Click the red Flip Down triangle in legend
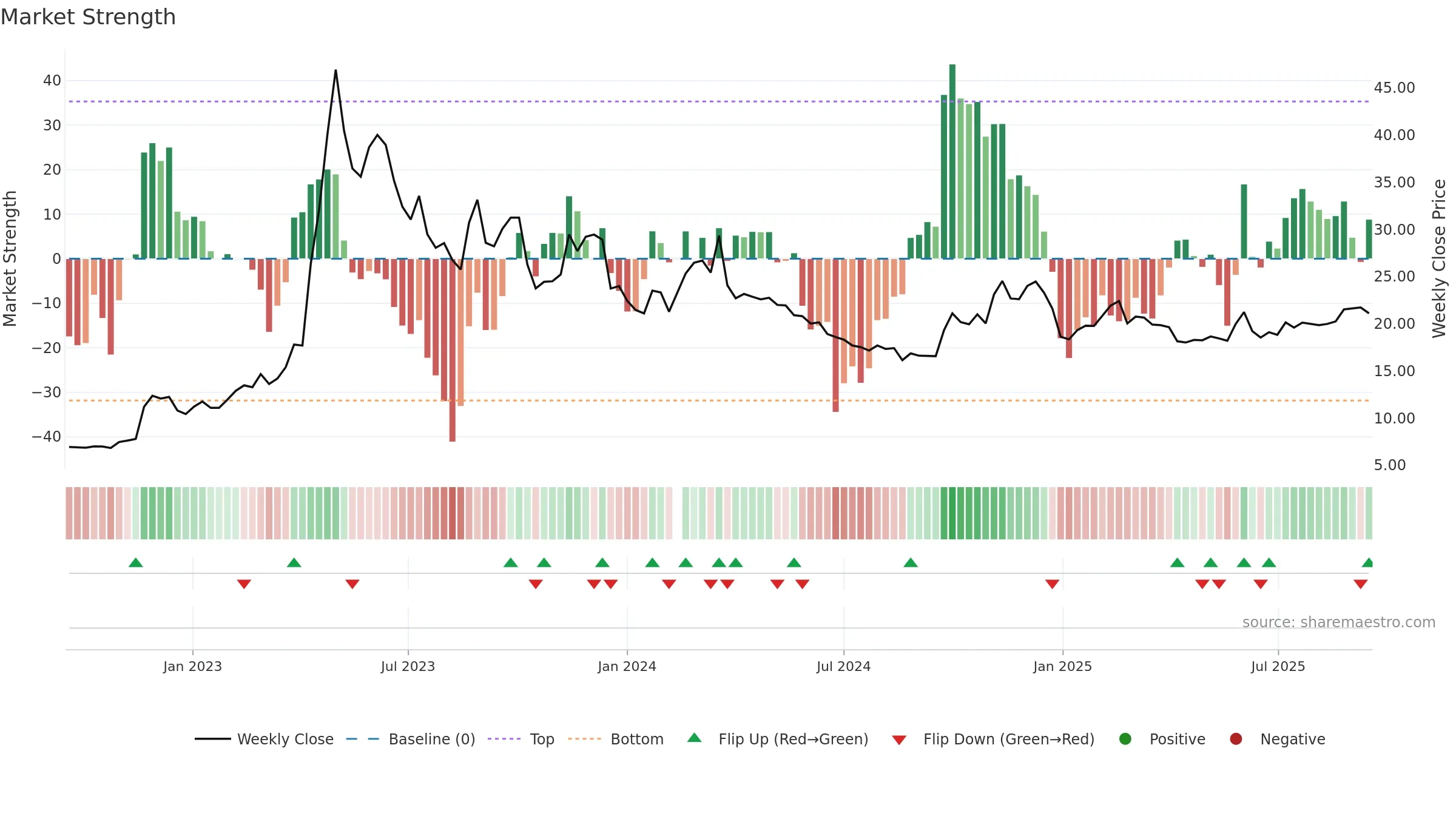The width and height of the screenshot is (1456, 819). (x=899, y=740)
